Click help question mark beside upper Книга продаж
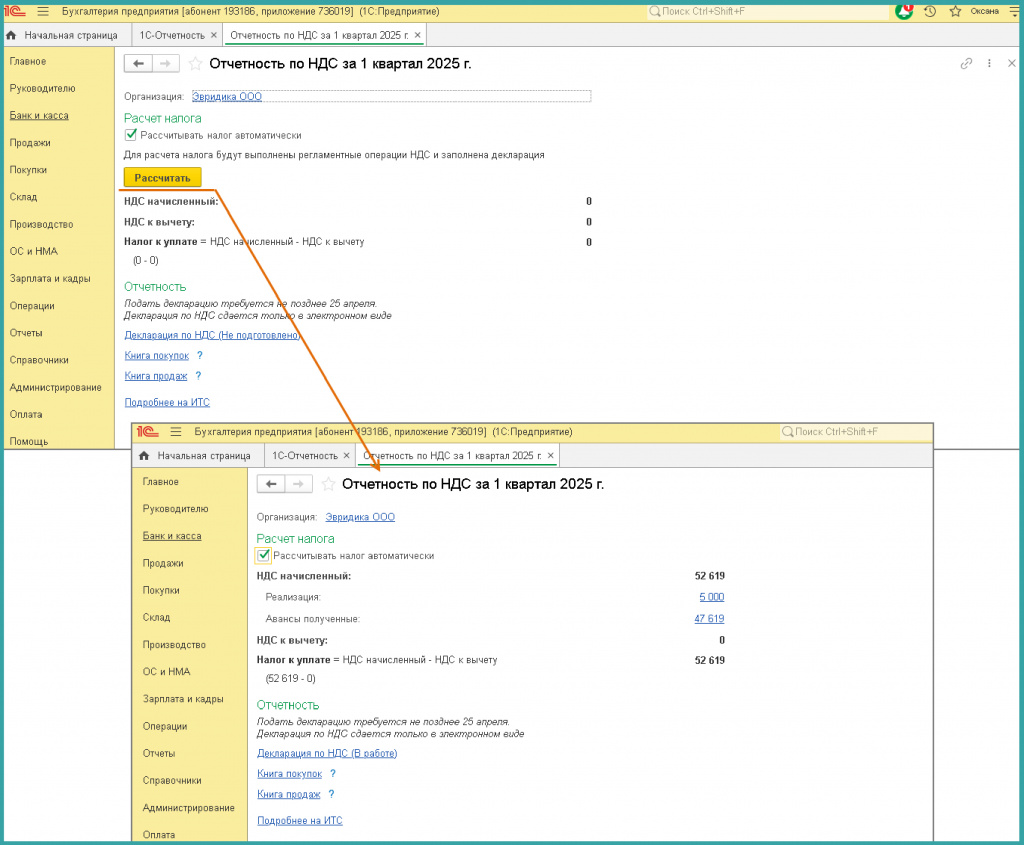Image resolution: width=1024 pixels, height=845 pixels. [x=199, y=375]
